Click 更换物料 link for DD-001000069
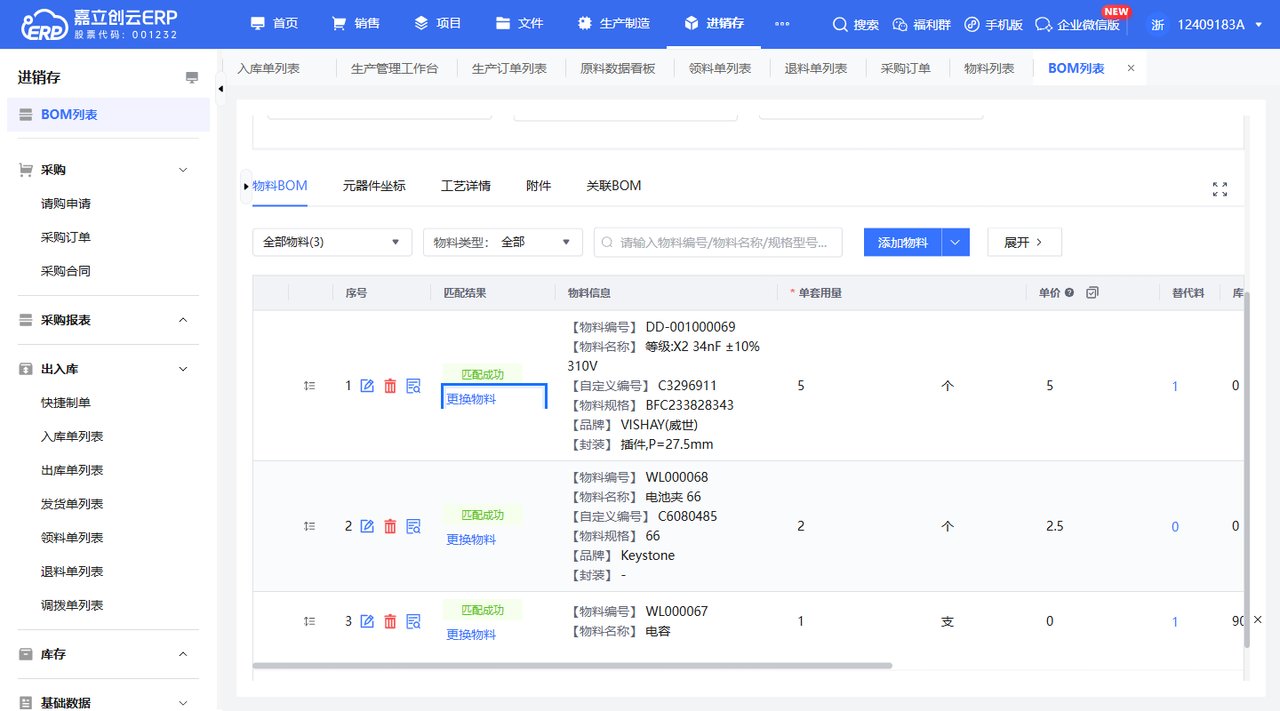This screenshot has height=711, width=1280. point(471,399)
